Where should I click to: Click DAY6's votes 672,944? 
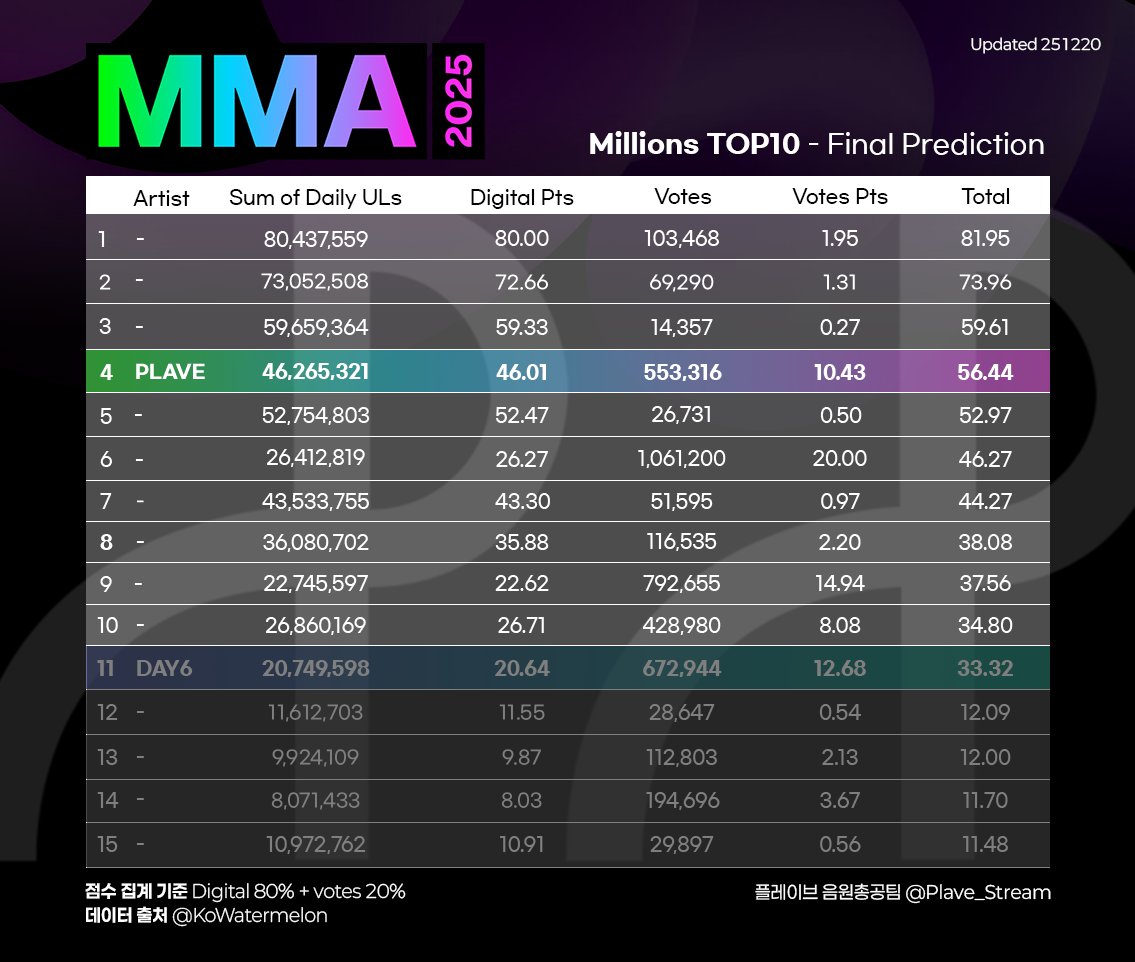click(682, 668)
